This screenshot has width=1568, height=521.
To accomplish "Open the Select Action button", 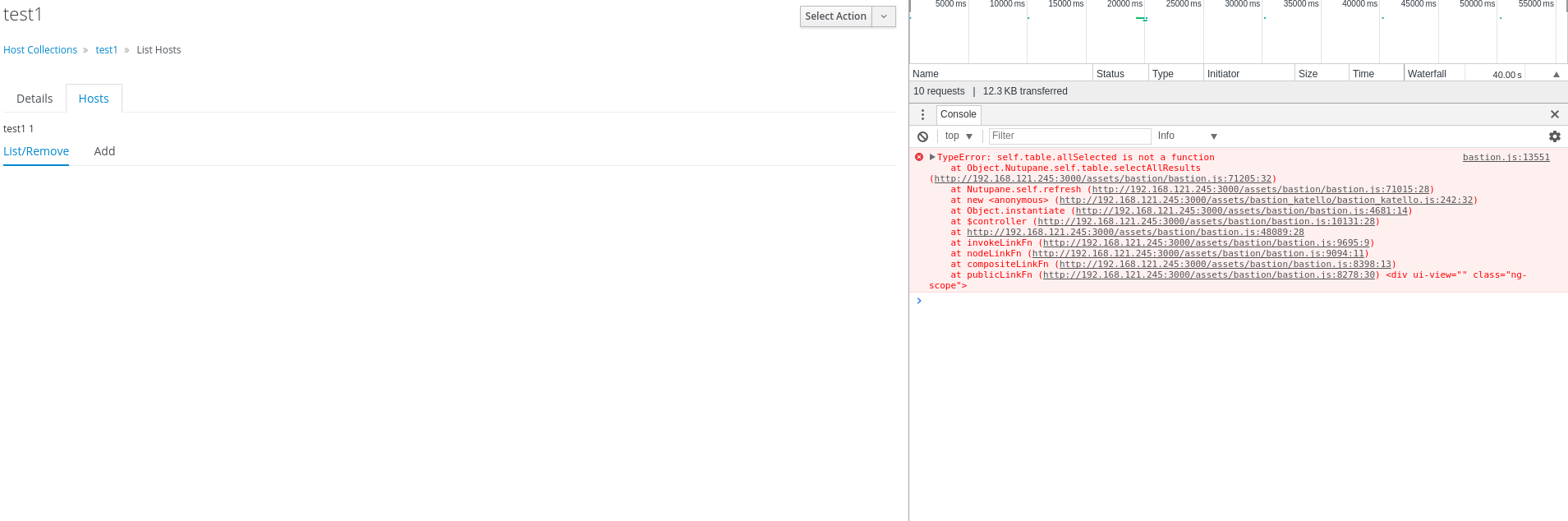I will tap(835, 16).
